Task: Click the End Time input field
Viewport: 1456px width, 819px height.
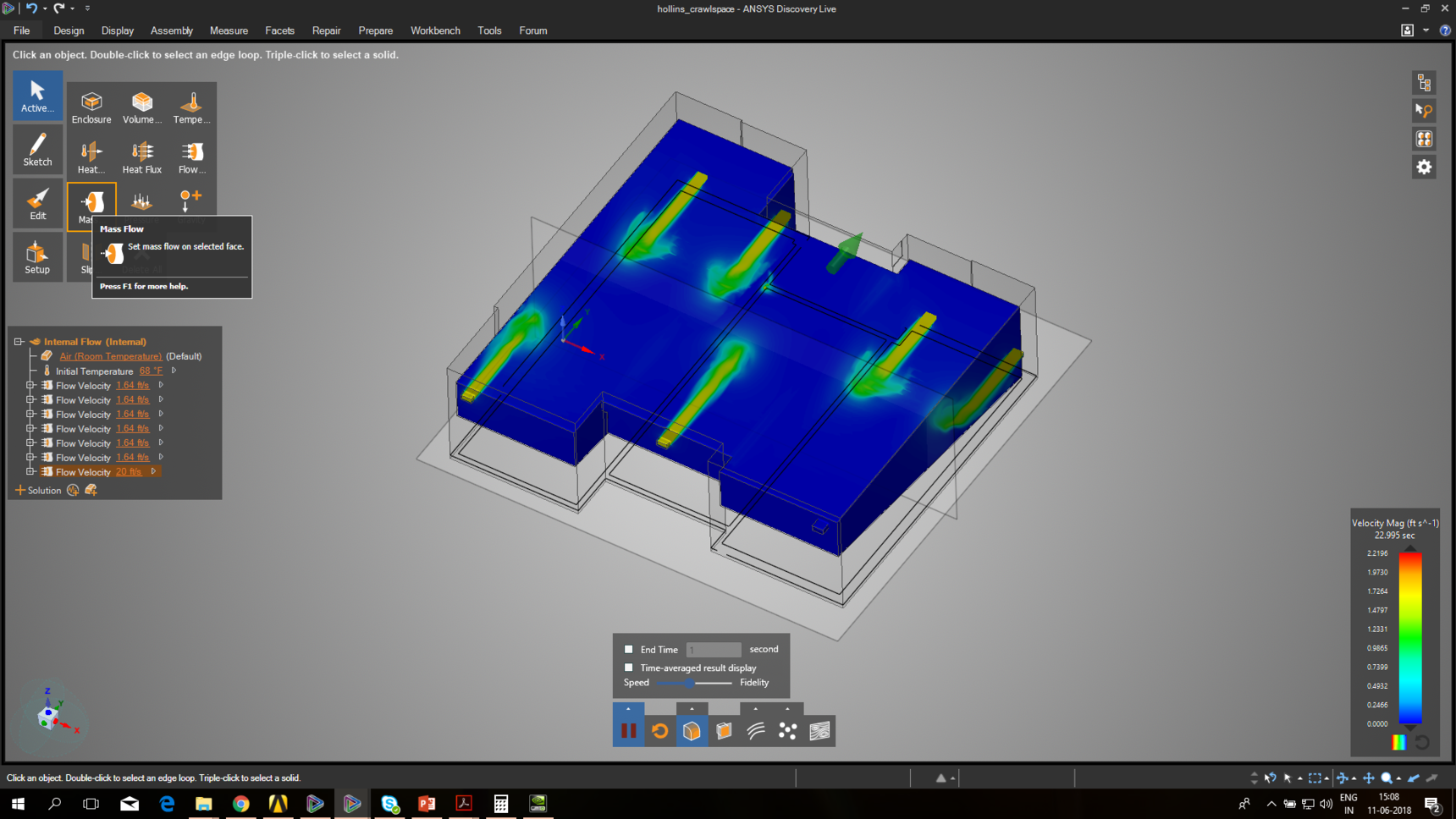Action: click(x=714, y=649)
